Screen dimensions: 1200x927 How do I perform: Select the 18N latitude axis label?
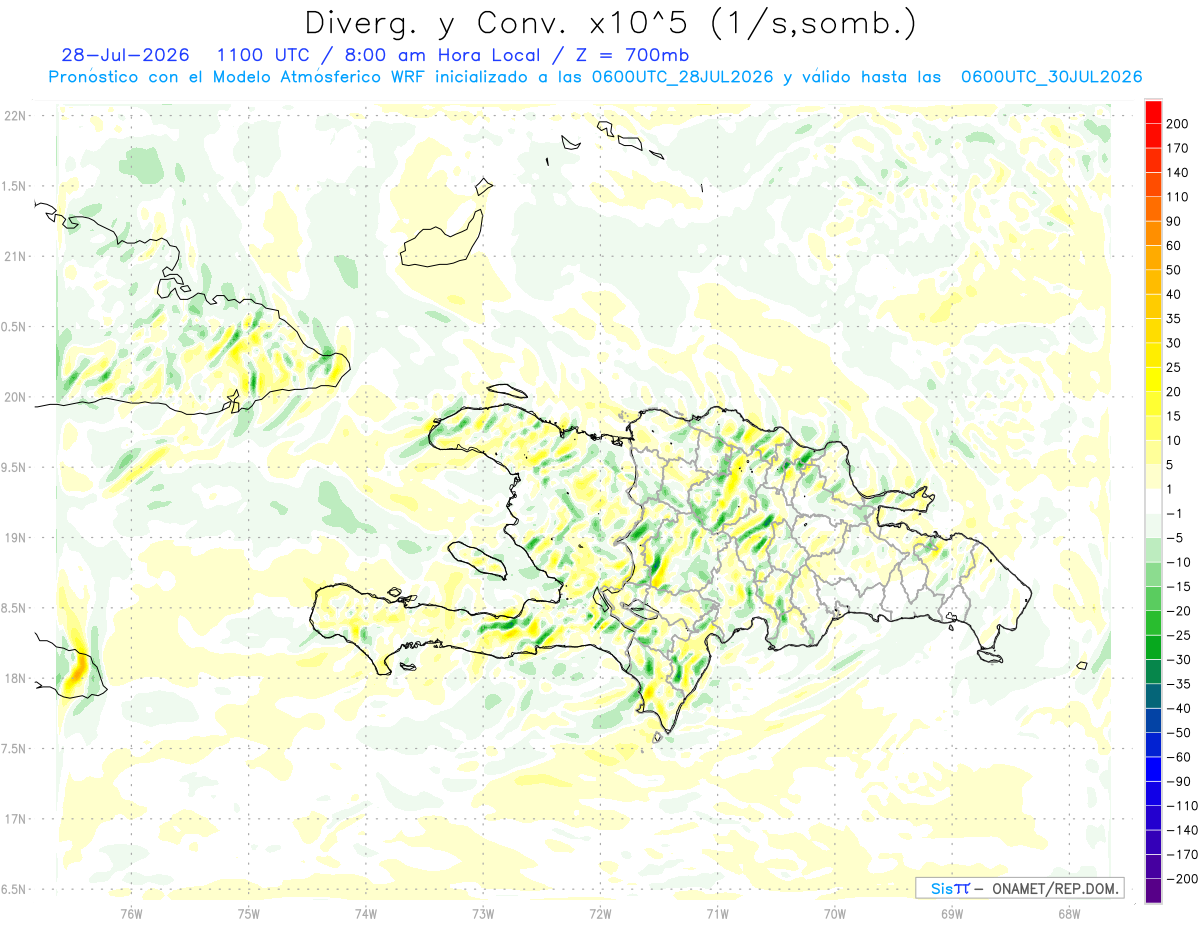[x=17, y=678]
